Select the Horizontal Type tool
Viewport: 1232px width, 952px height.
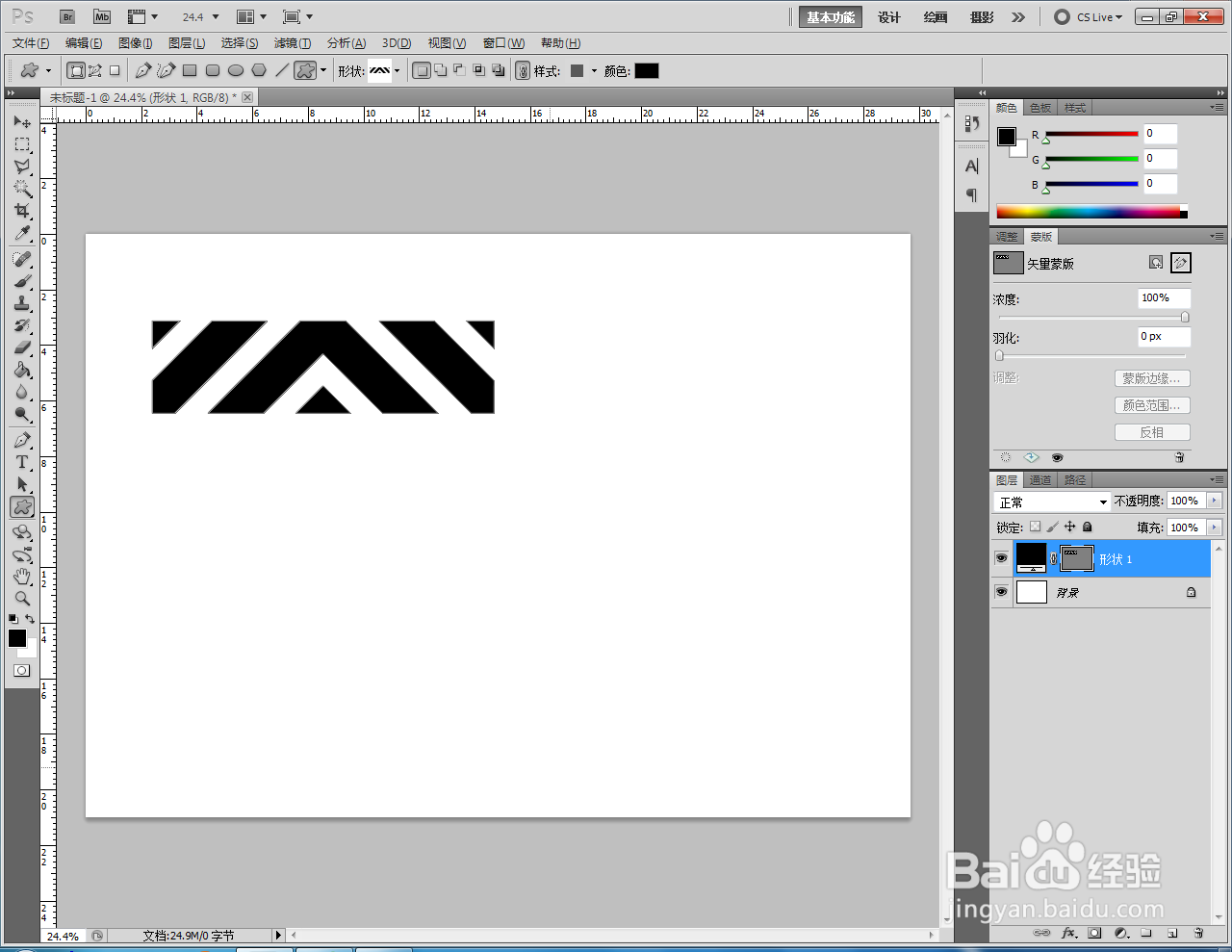tap(22, 462)
